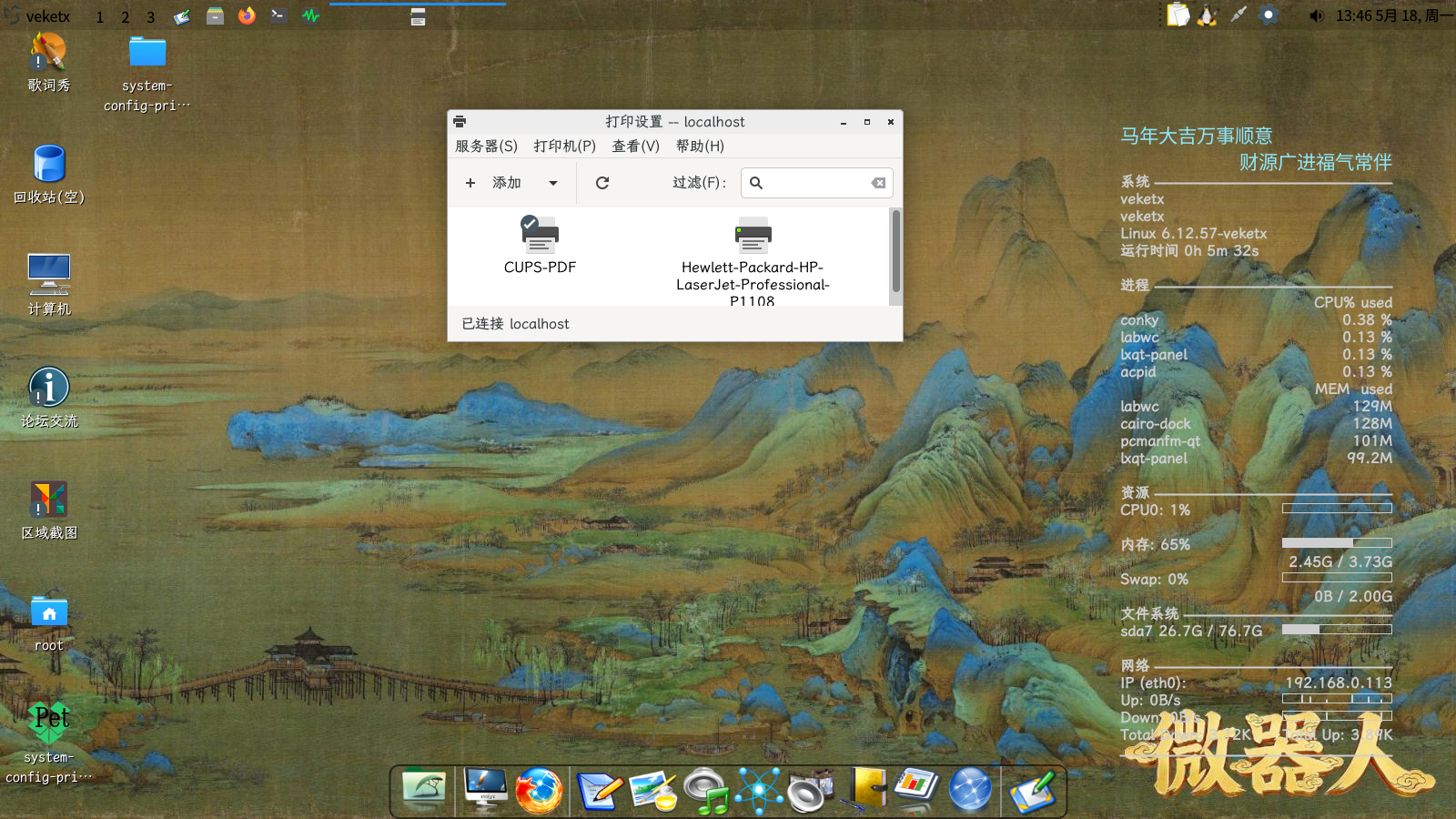Open the yellow notebook dock icon

(864, 788)
